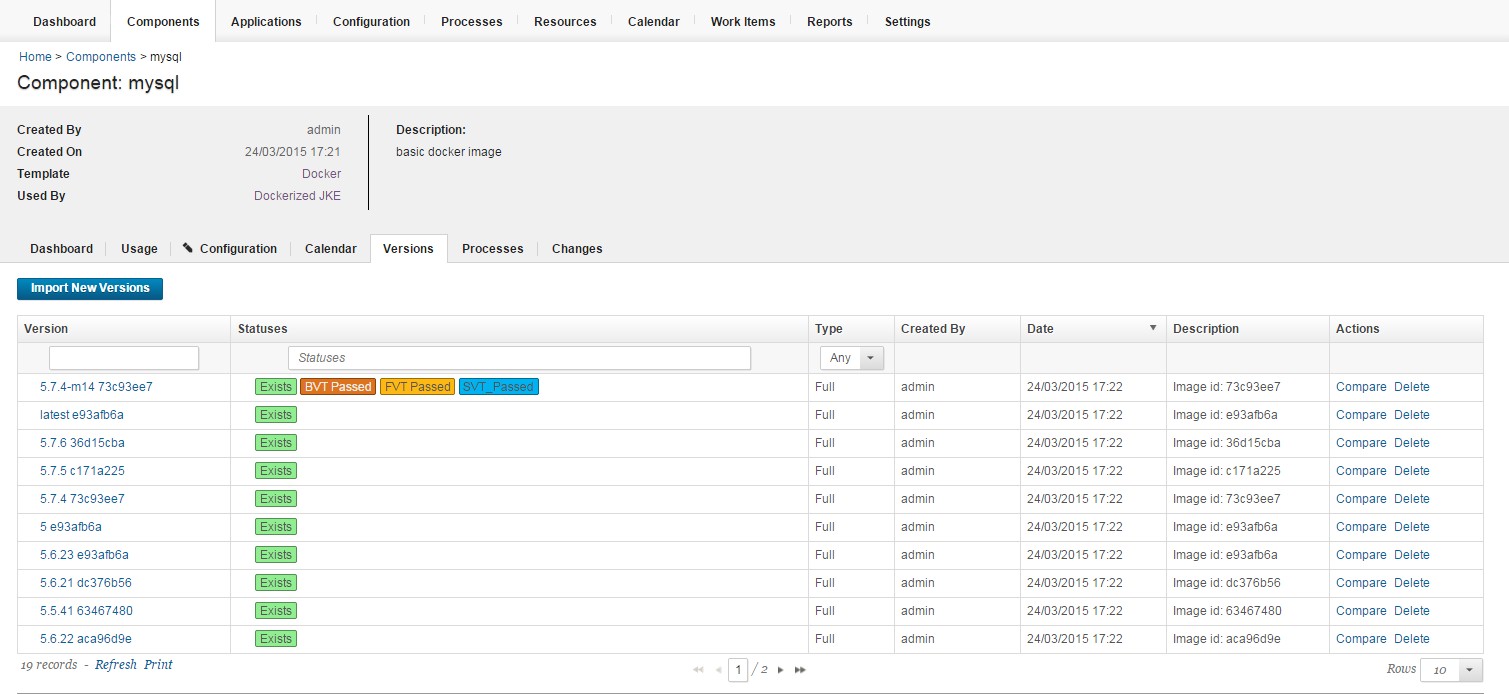Screen dimensions: 1509x694
Task: Refresh the versions table
Action: 116,665
